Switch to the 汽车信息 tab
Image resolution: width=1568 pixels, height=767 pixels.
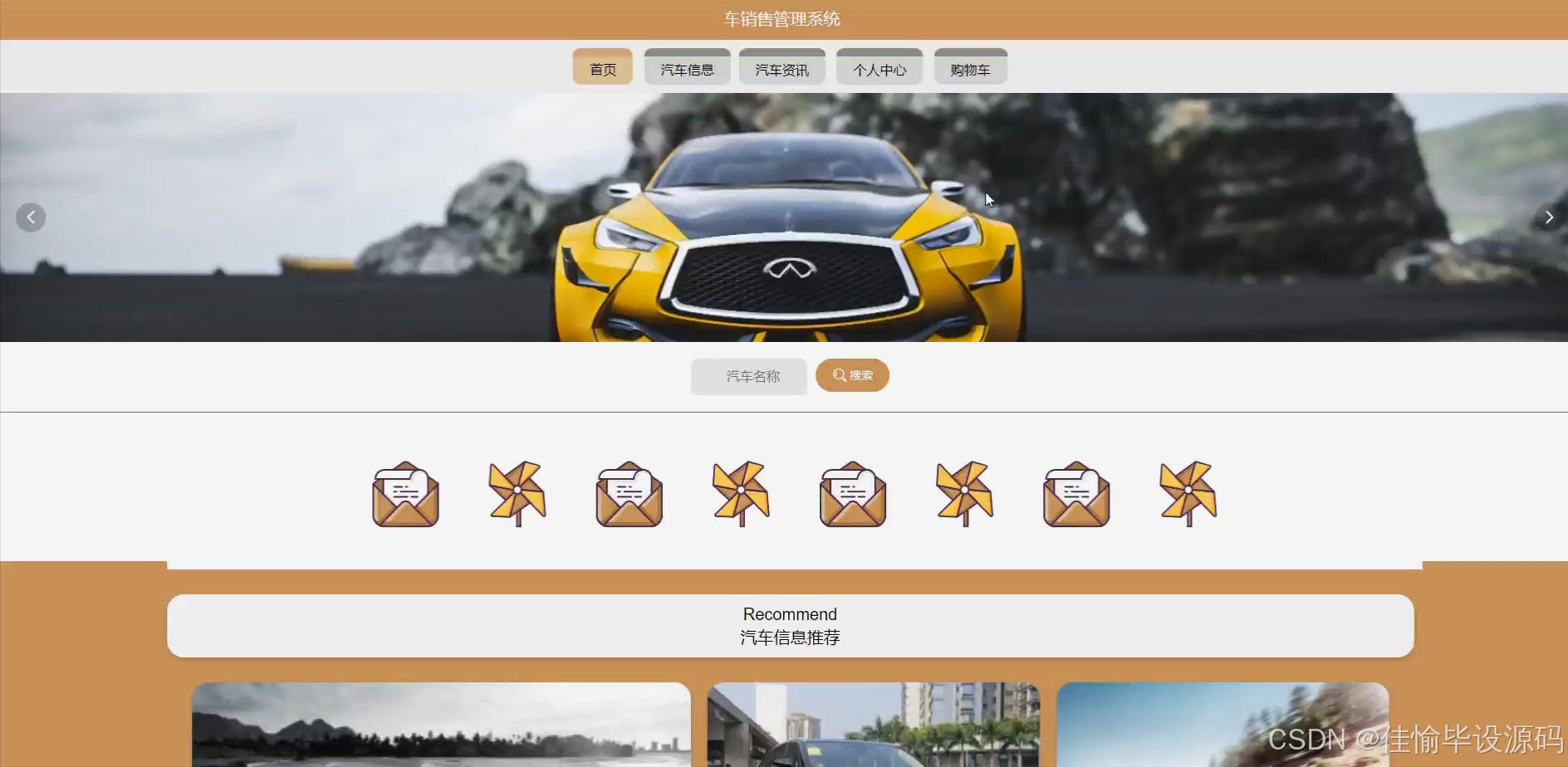coord(687,67)
